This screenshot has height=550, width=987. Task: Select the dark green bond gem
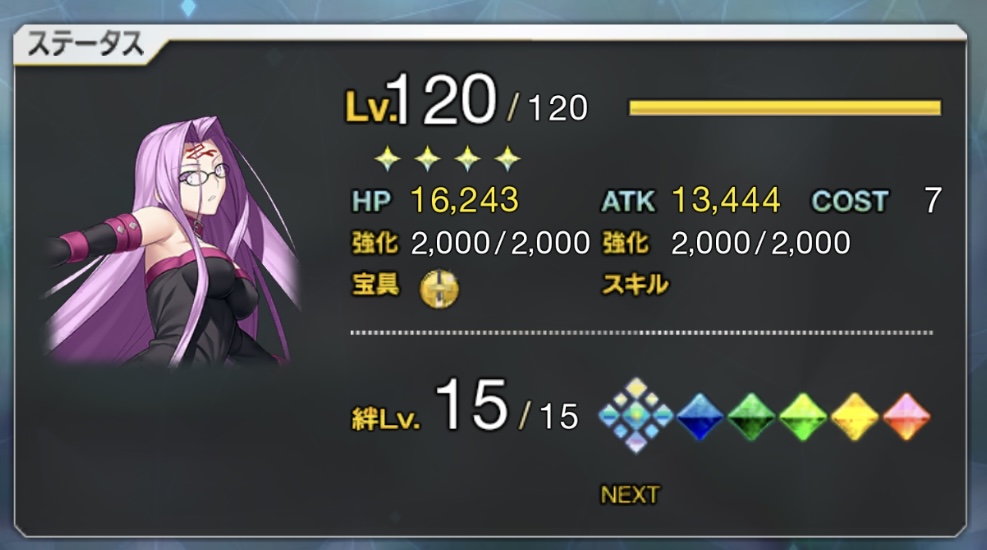751,417
